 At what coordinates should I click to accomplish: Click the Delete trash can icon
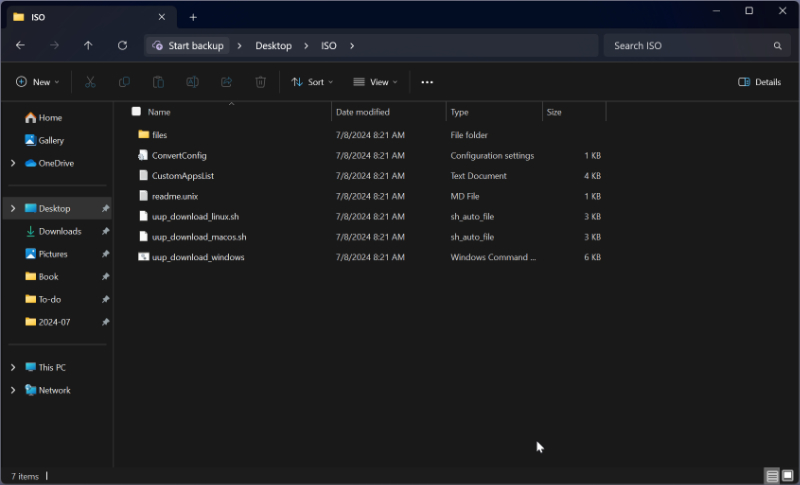(260, 82)
